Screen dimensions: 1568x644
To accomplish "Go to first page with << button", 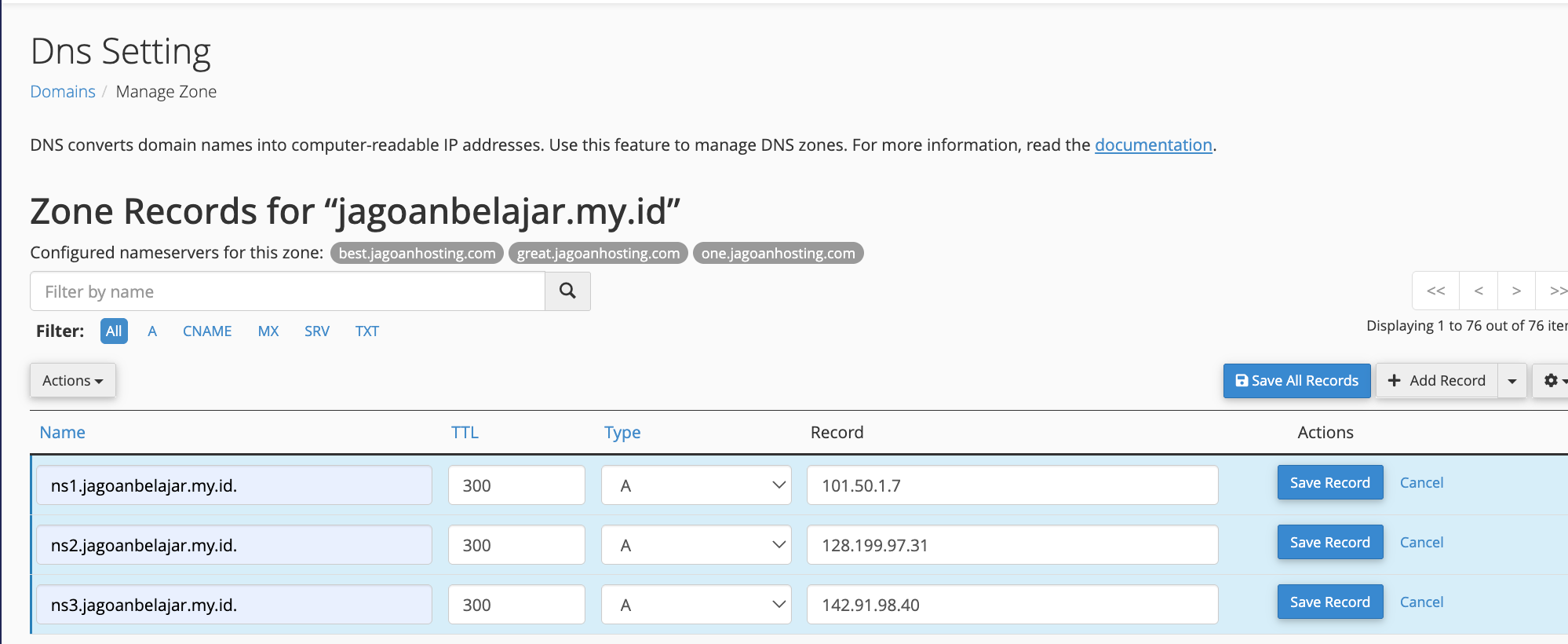I will pos(1435,291).
